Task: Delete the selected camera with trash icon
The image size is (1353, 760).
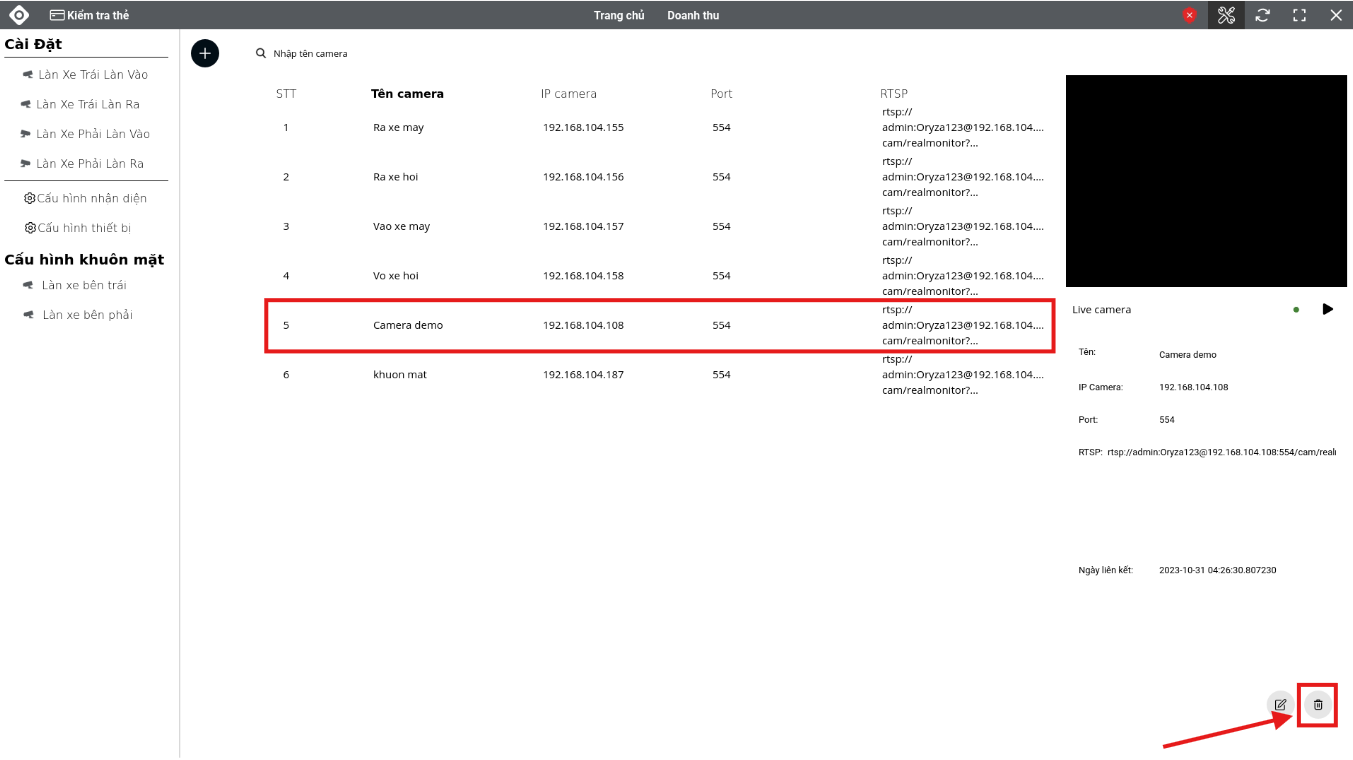Action: pyautogui.click(x=1318, y=704)
